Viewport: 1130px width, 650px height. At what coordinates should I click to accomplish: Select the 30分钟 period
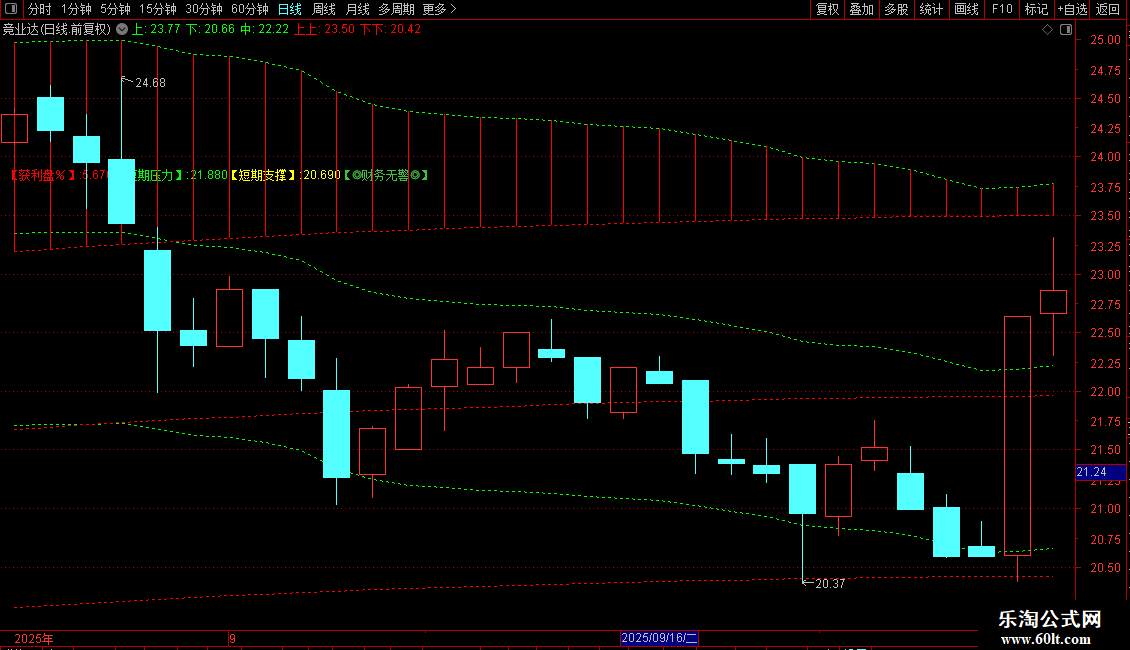click(x=204, y=9)
